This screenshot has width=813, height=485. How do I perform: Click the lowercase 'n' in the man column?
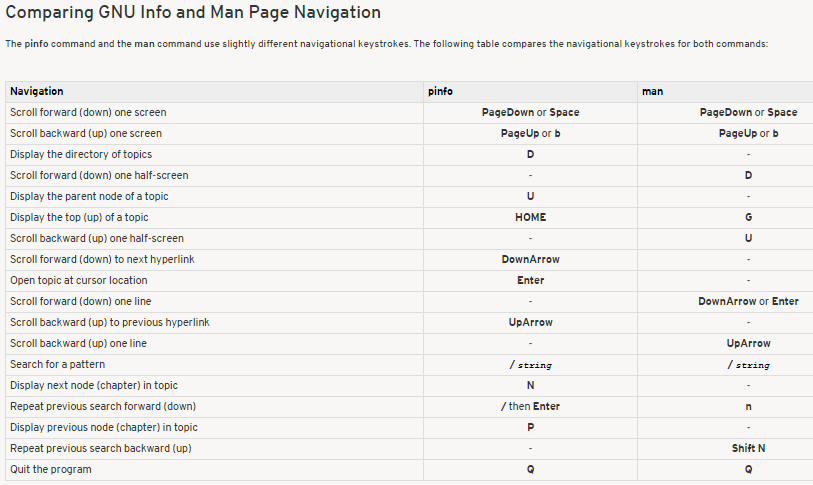point(748,406)
